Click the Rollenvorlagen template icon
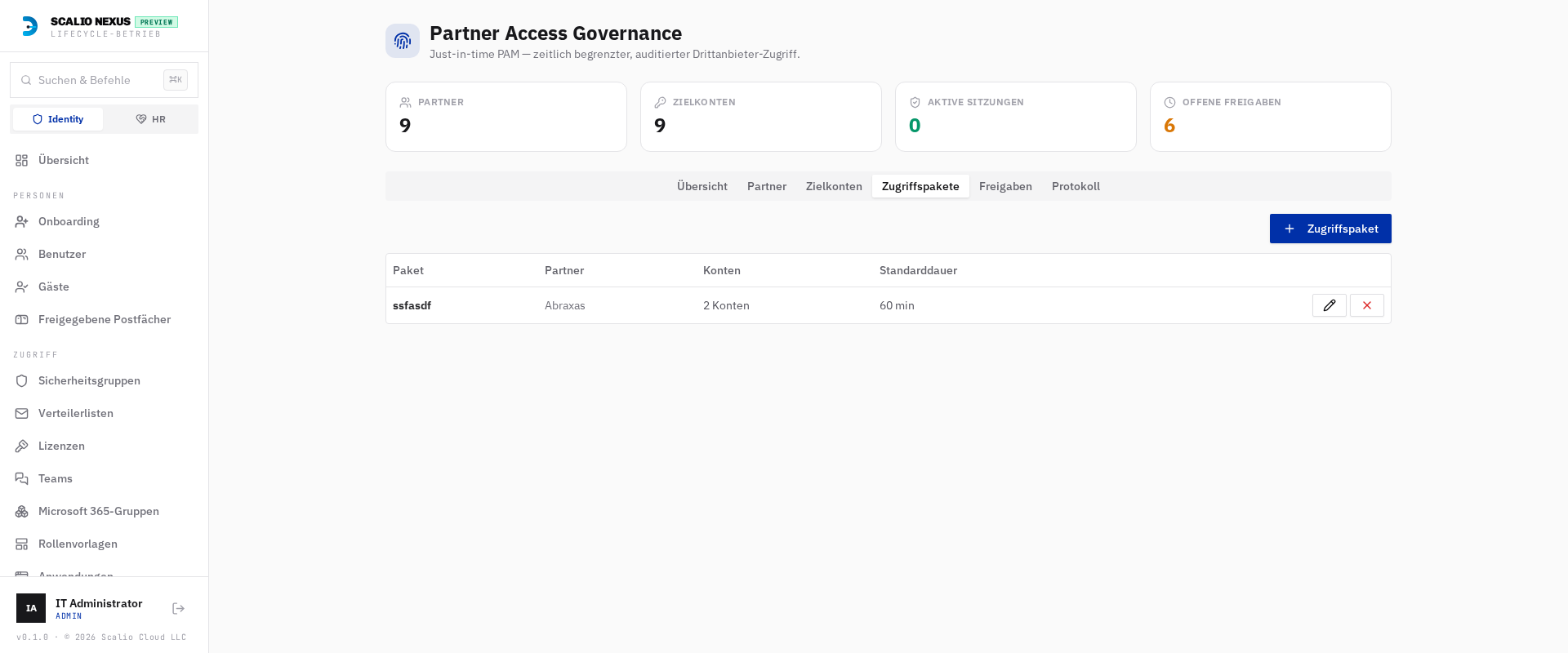This screenshot has width=1568, height=653. 22,544
